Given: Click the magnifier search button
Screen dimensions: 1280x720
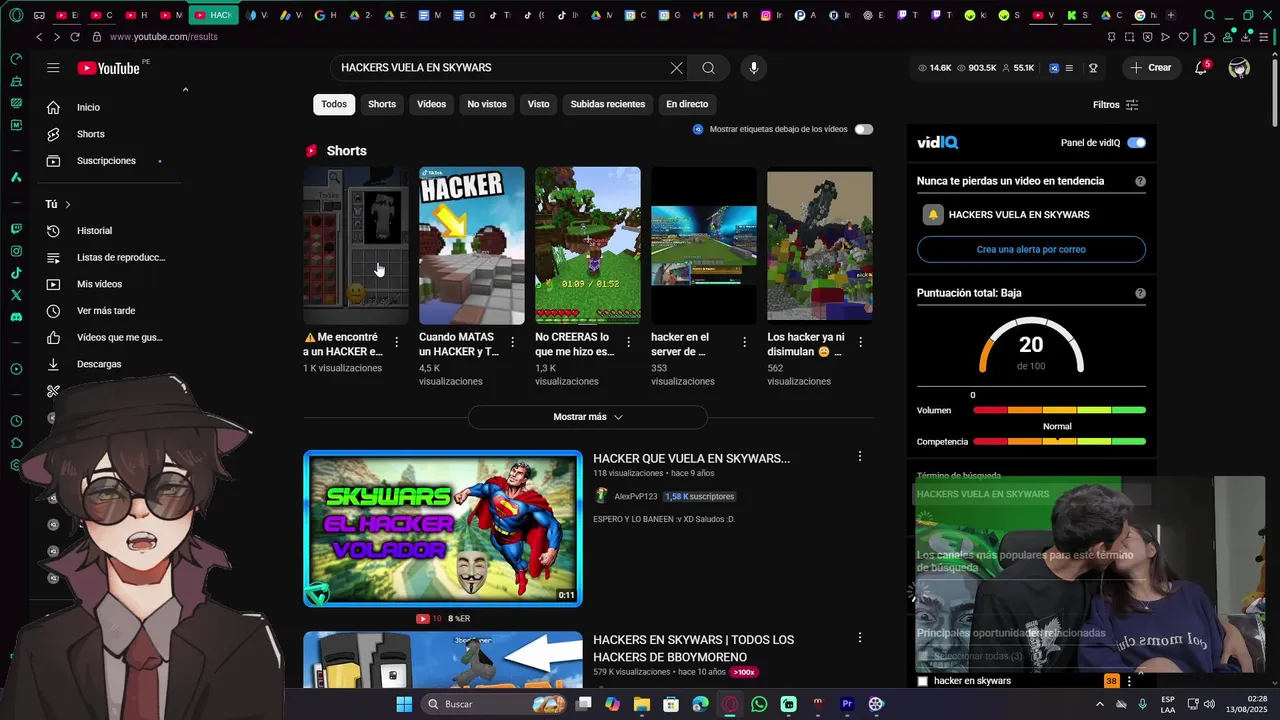Looking at the screenshot, I should [x=708, y=68].
